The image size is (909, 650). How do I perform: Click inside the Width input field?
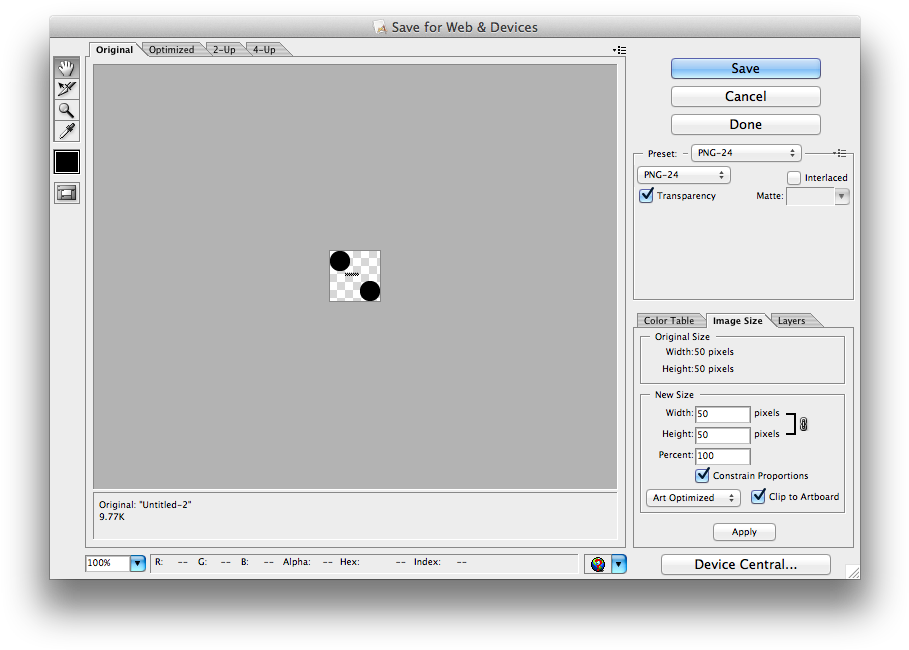tap(722, 413)
